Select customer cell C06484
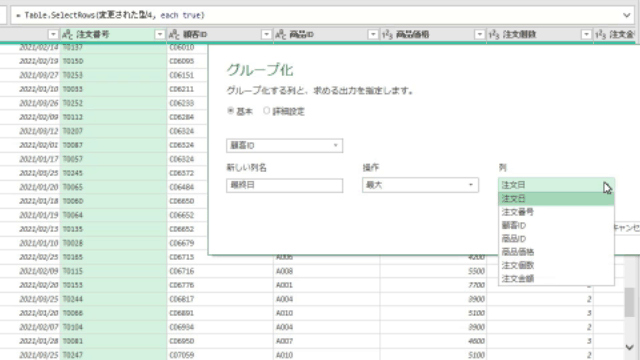Image resolution: width=640 pixels, height=360 pixels. [x=187, y=187]
